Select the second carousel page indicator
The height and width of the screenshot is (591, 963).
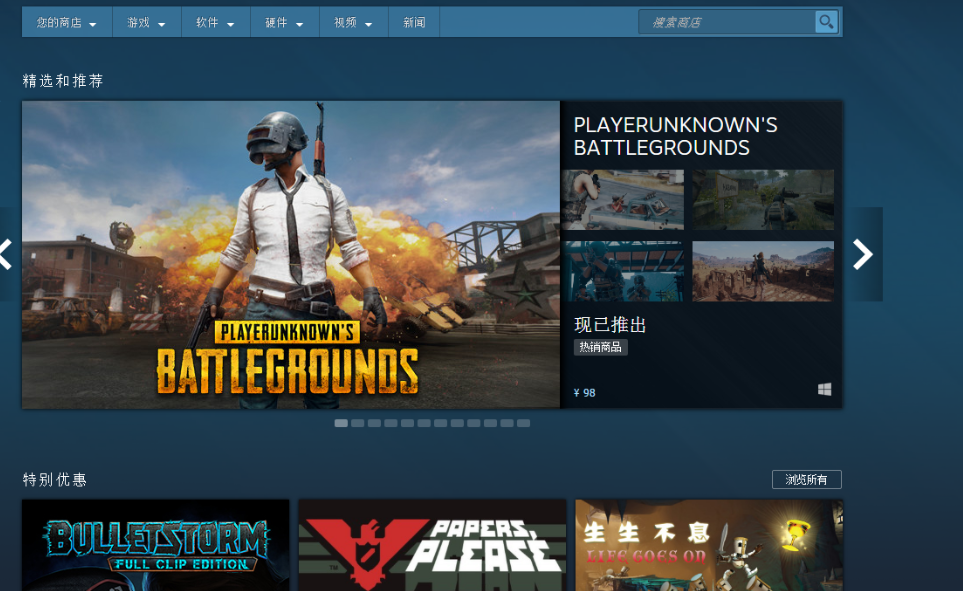(x=357, y=423)
